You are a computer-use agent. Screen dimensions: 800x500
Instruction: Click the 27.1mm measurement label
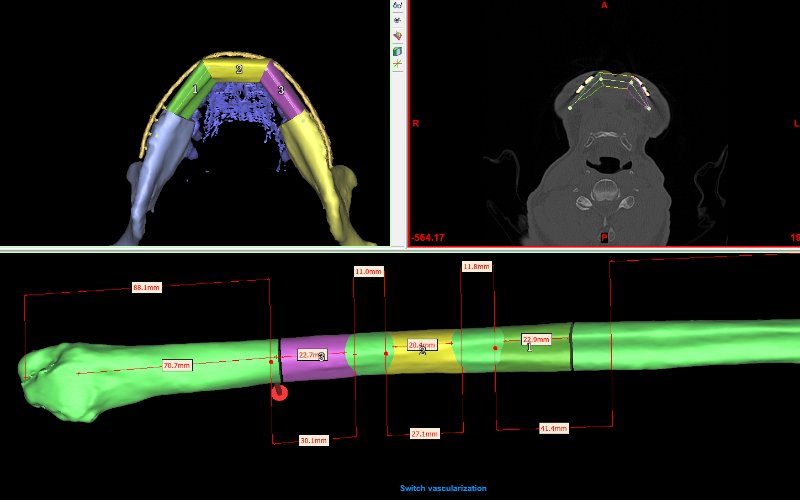click(424, 434)
